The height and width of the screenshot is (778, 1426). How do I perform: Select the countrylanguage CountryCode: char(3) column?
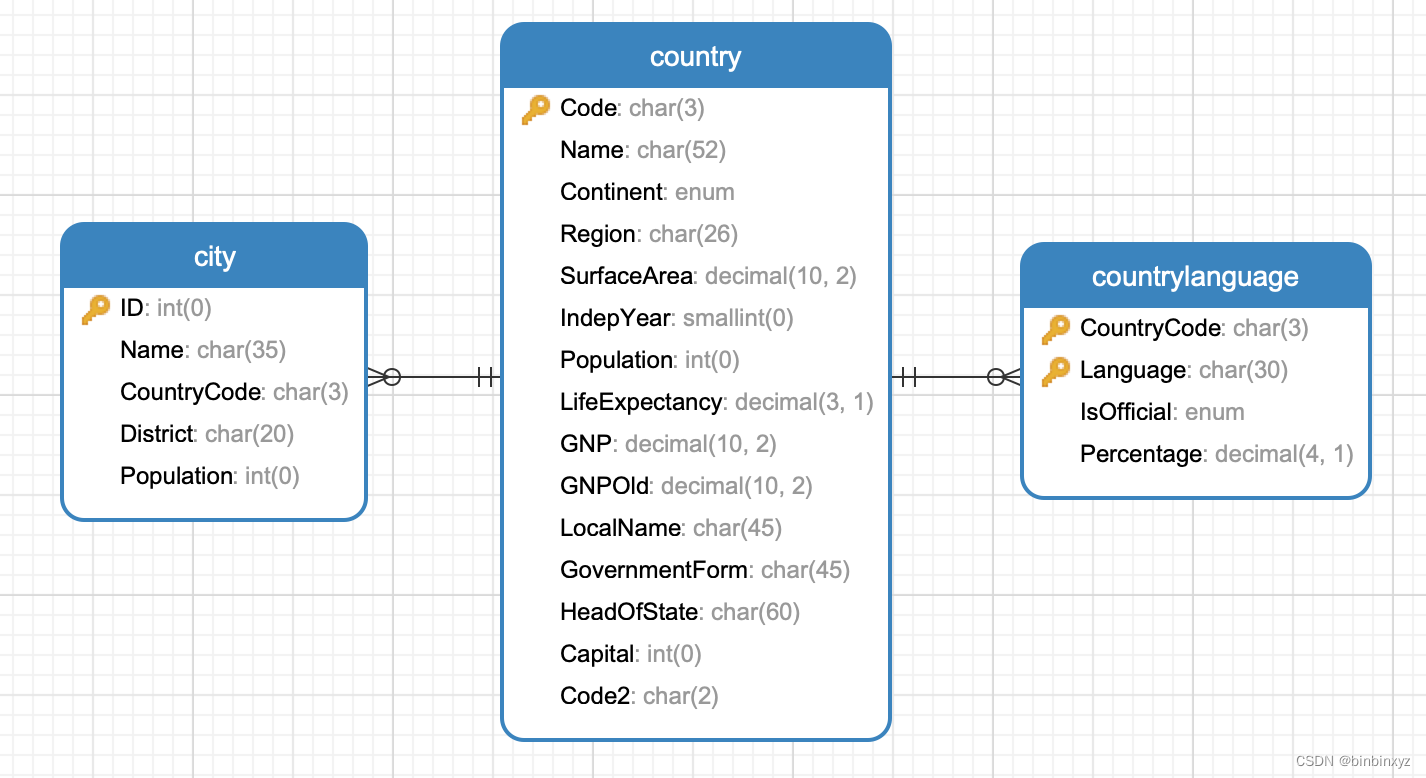click(1195, 328)
